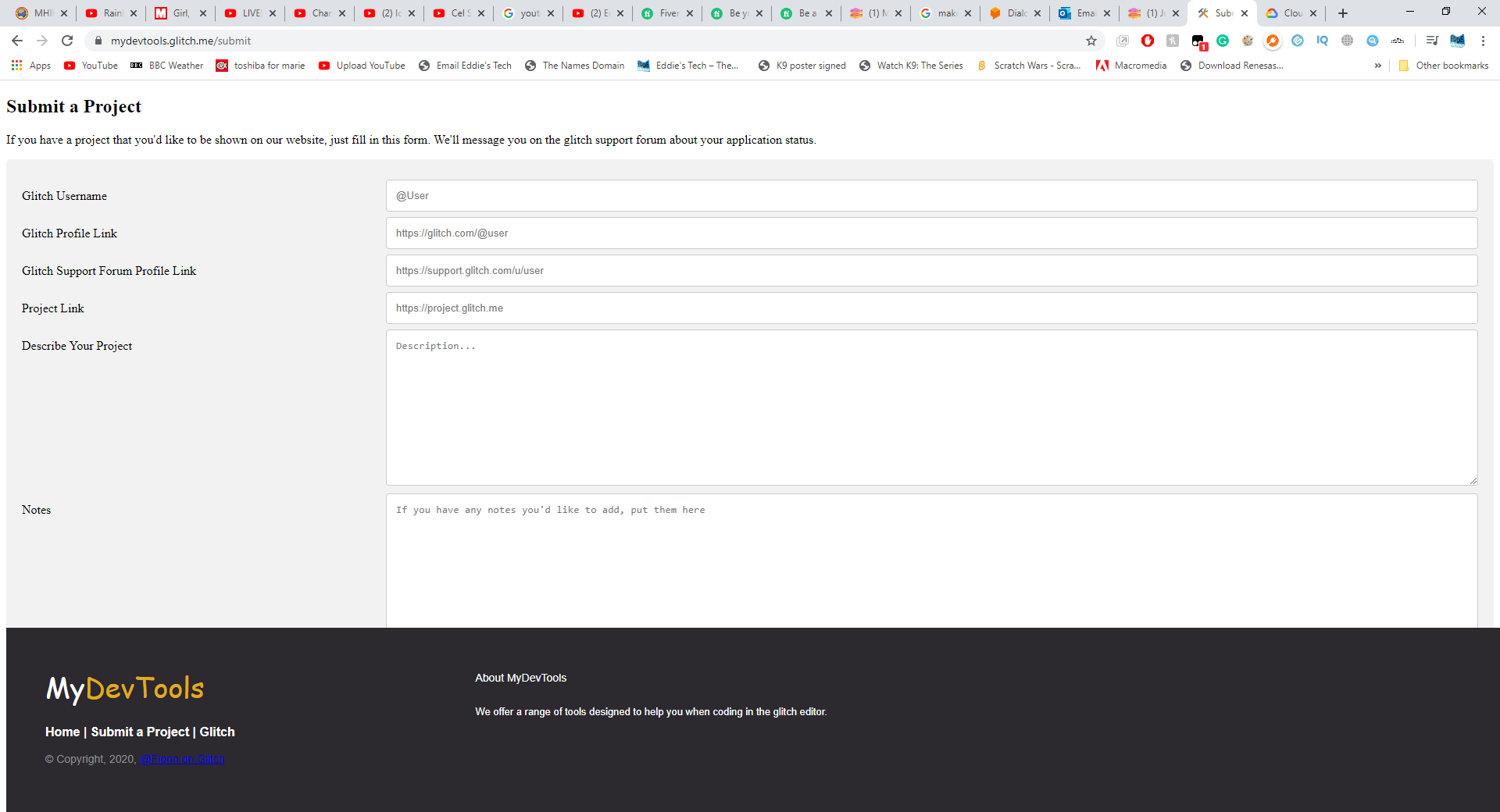Switch to the Rain YouTube tab
Screen dimensions: 1500x812
(111, 13)
